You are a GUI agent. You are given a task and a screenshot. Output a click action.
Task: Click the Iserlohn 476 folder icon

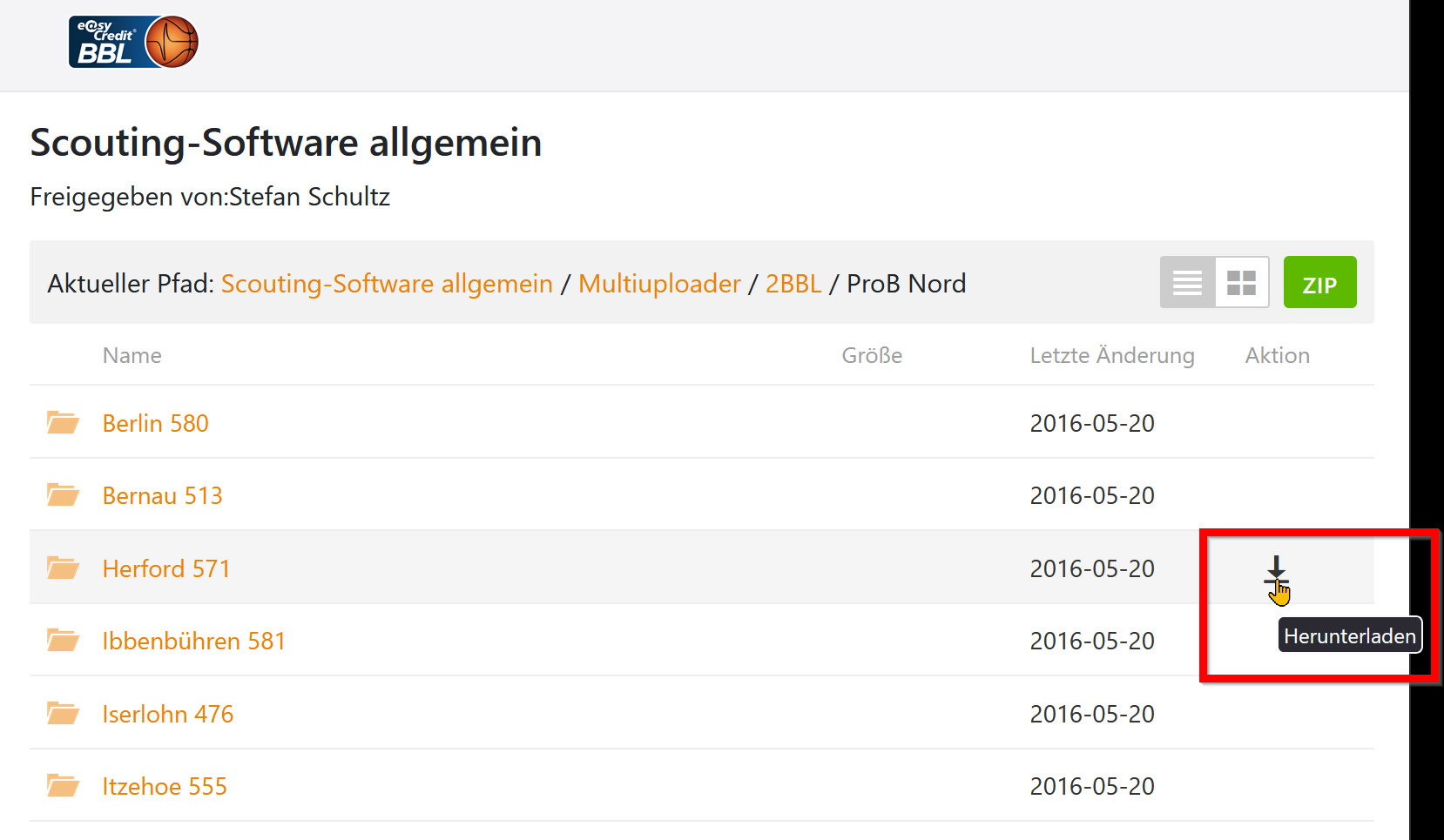click(x=63, y=714)
